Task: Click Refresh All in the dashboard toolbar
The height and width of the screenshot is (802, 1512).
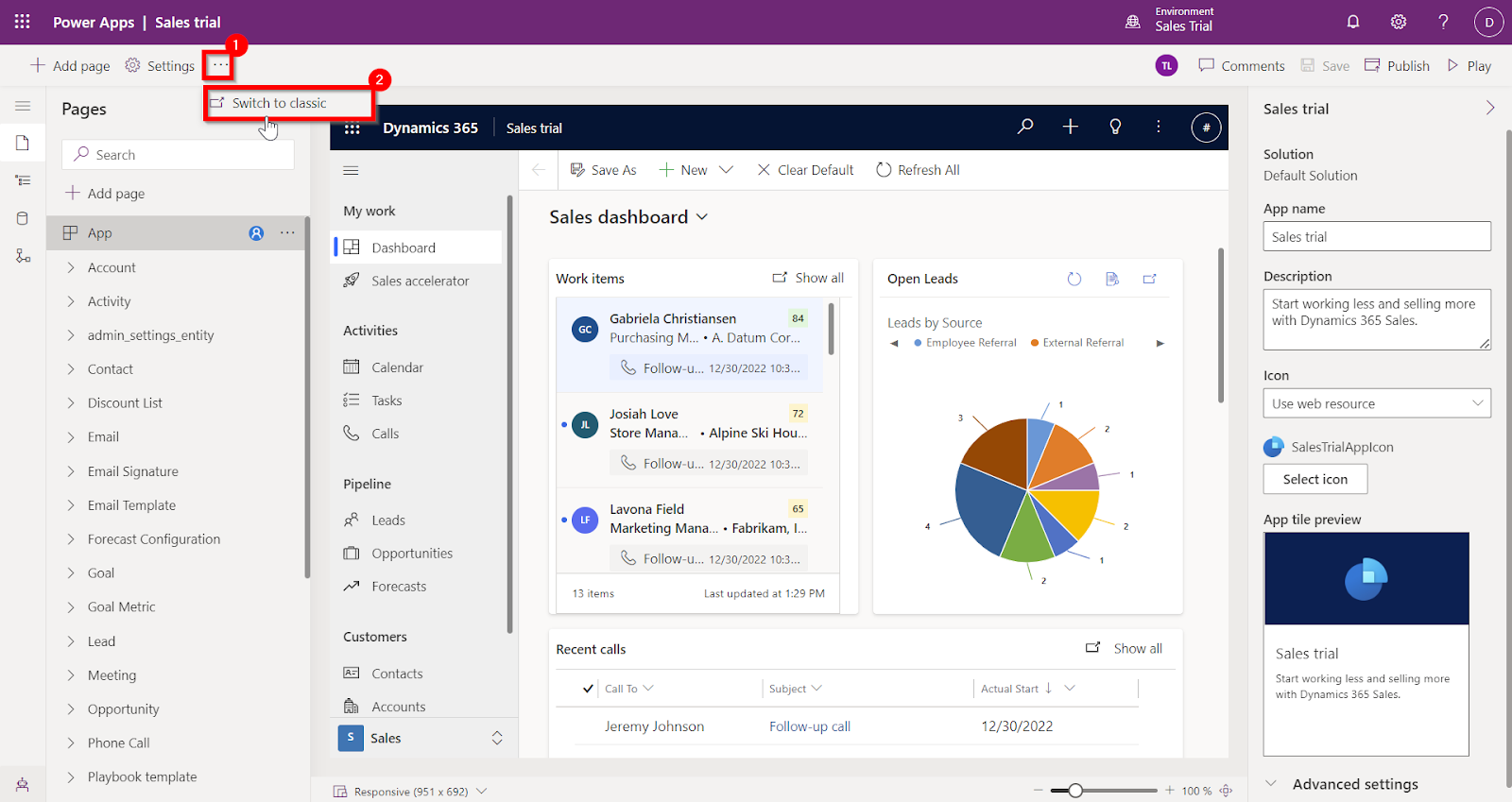Action: (x=918, y=170)
